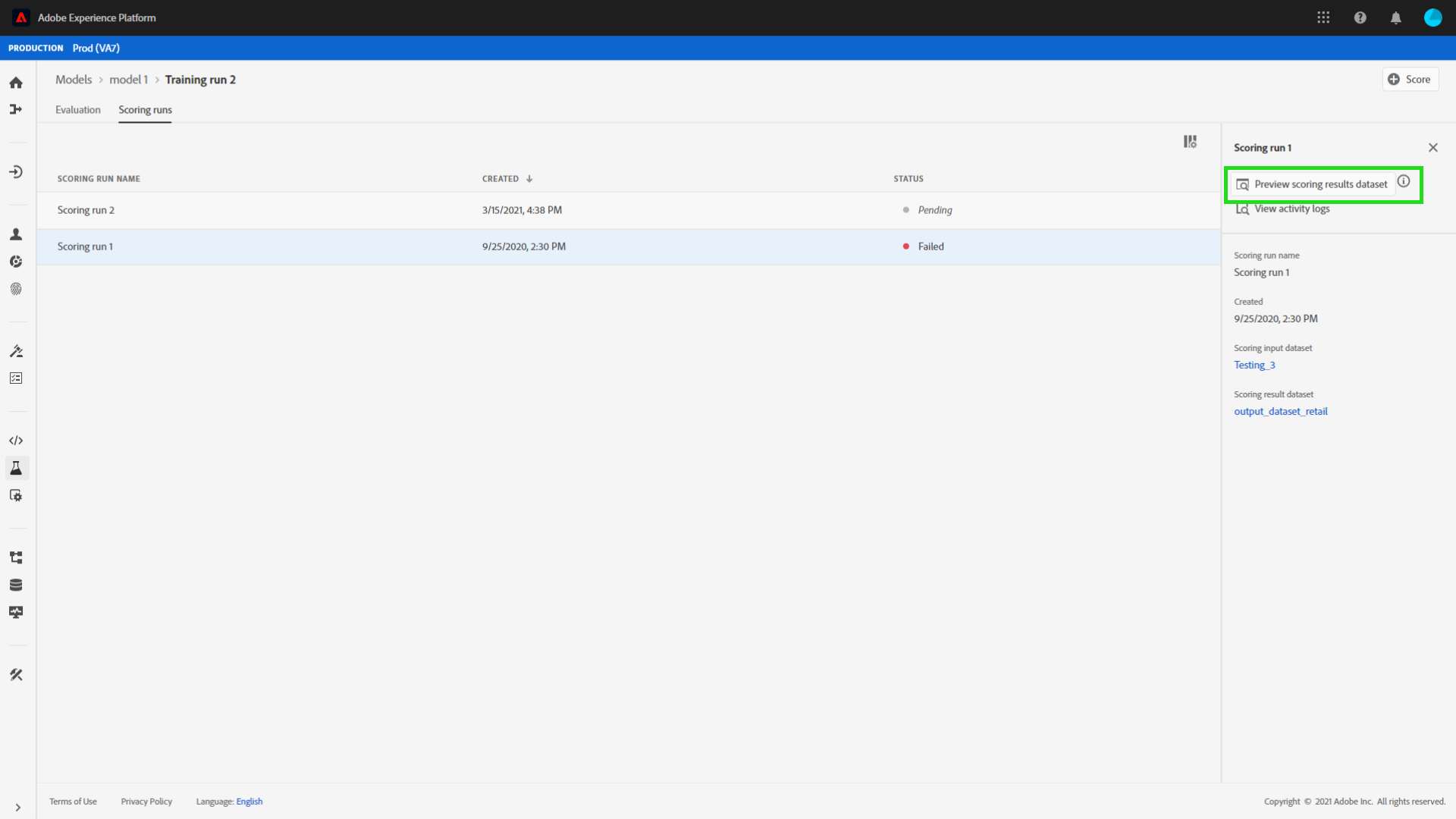Viewport: 1456px width, 819px height.
Task: Open the Models flask icon in sidebar
Action: click(16, 468)
